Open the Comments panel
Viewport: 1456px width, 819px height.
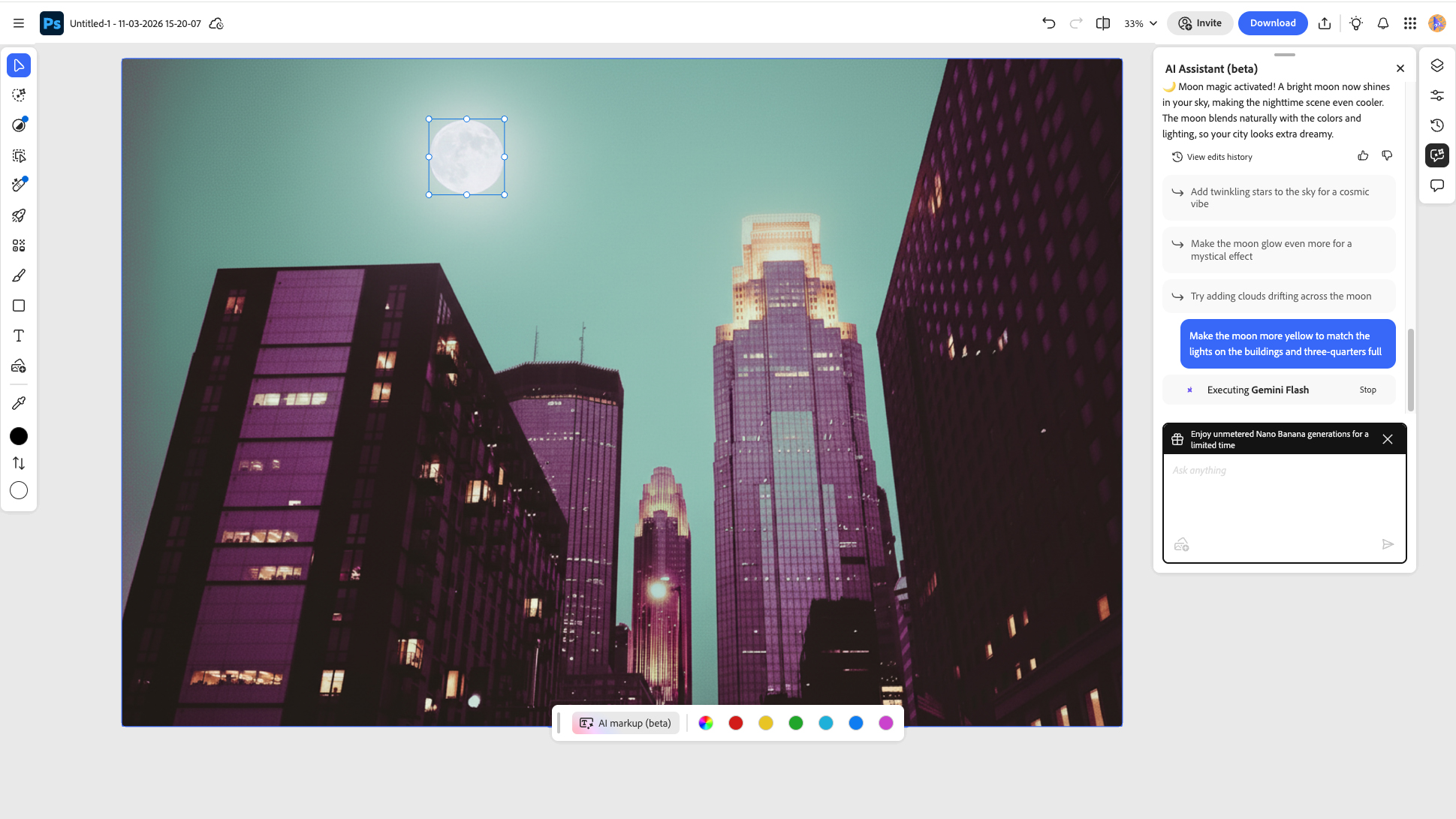[x=1438, y=185]
